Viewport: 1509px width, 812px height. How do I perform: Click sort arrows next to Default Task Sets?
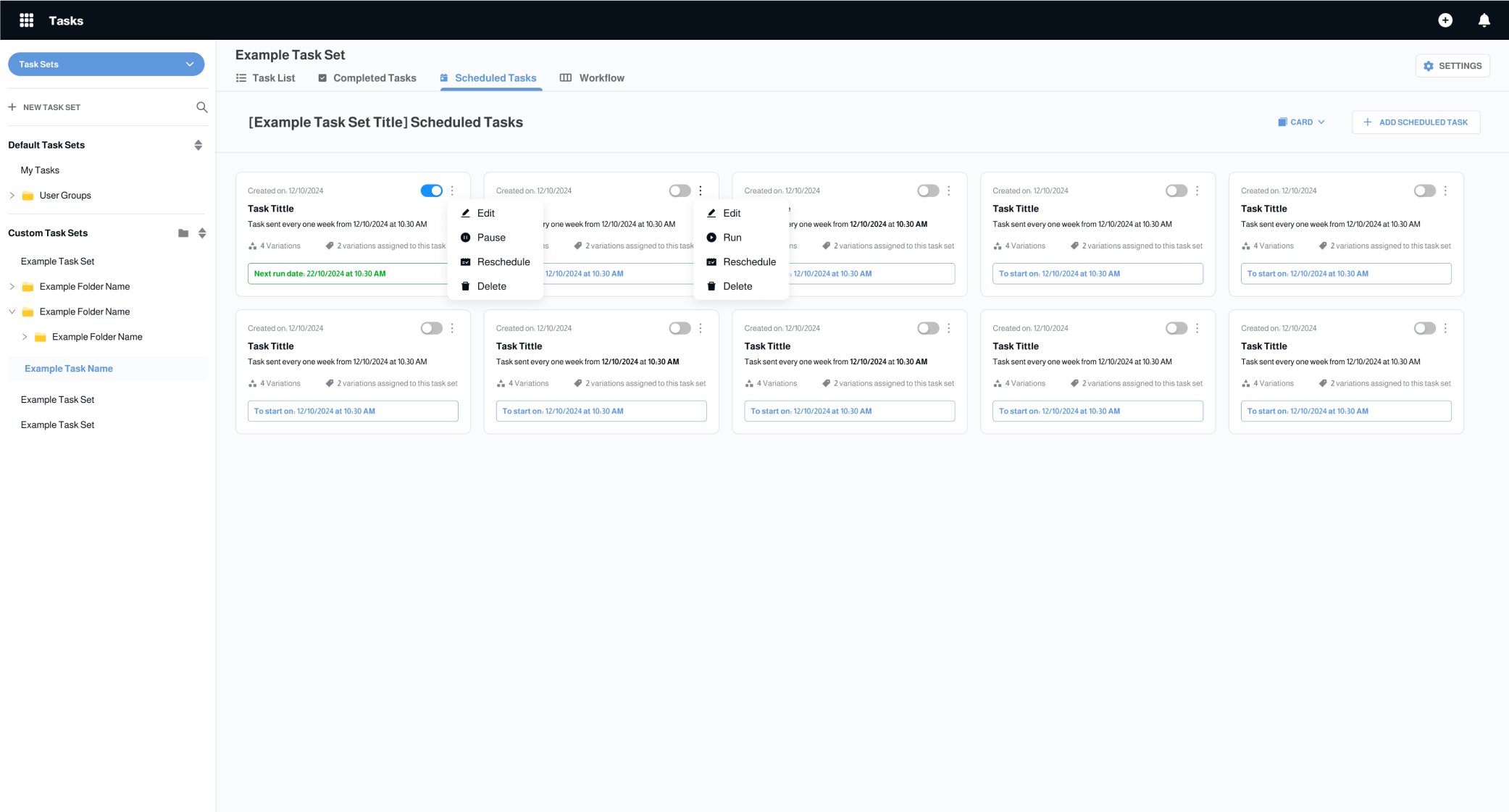coord(198,146)
